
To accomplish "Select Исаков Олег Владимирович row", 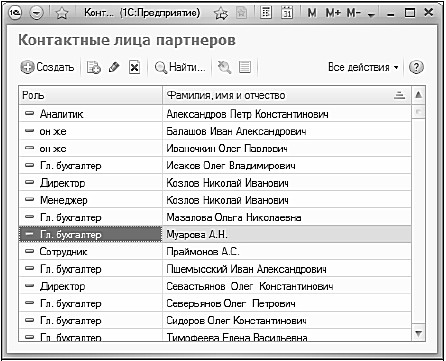I will click(x=215, y=166).
